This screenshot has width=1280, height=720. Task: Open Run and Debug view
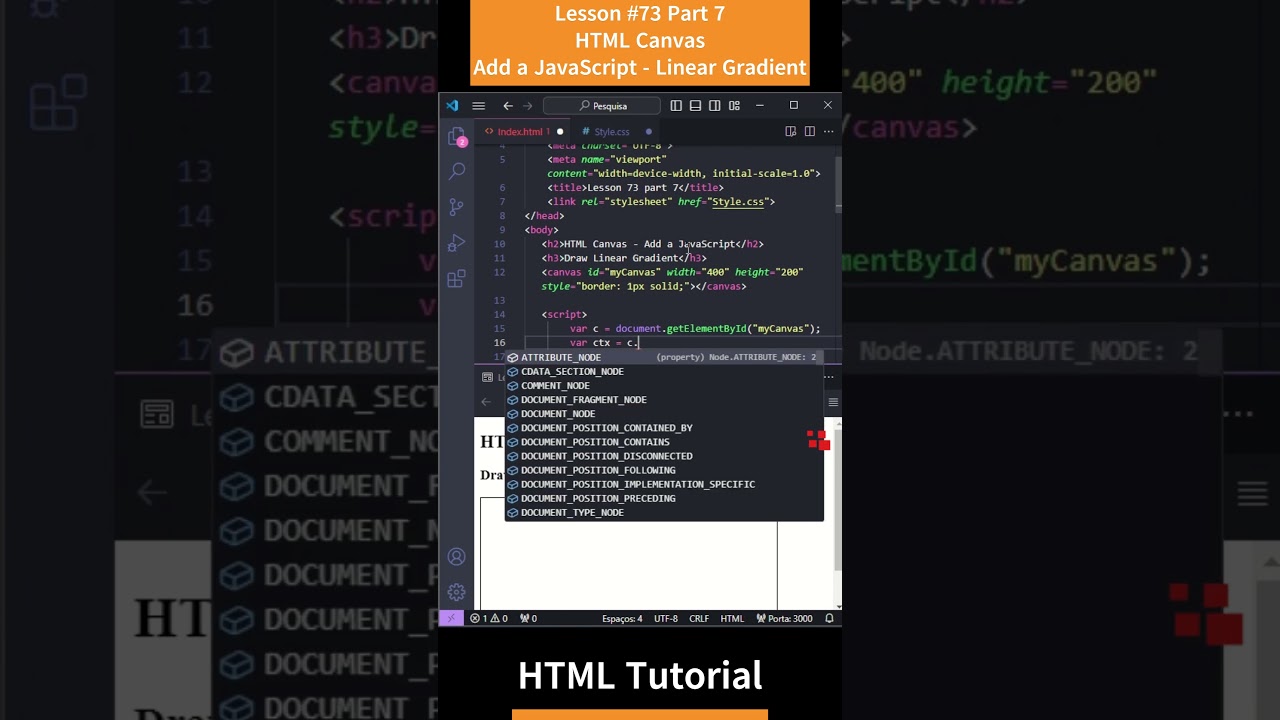click(x=456, y=243)
